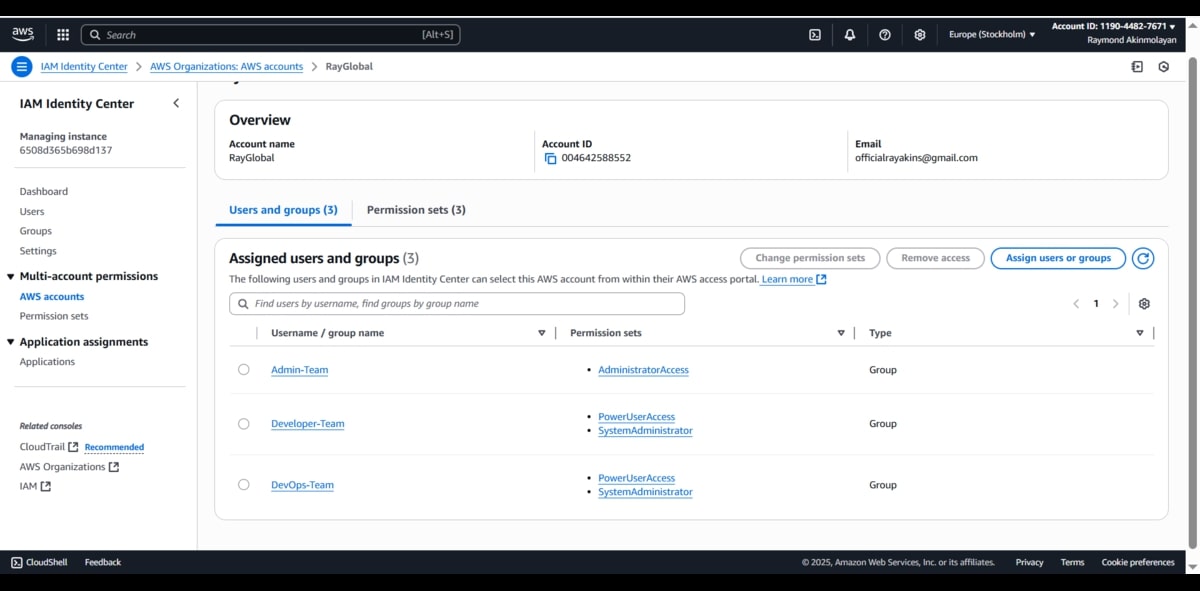
Task: Sort by Username / group name column
Action: [542, 333]
